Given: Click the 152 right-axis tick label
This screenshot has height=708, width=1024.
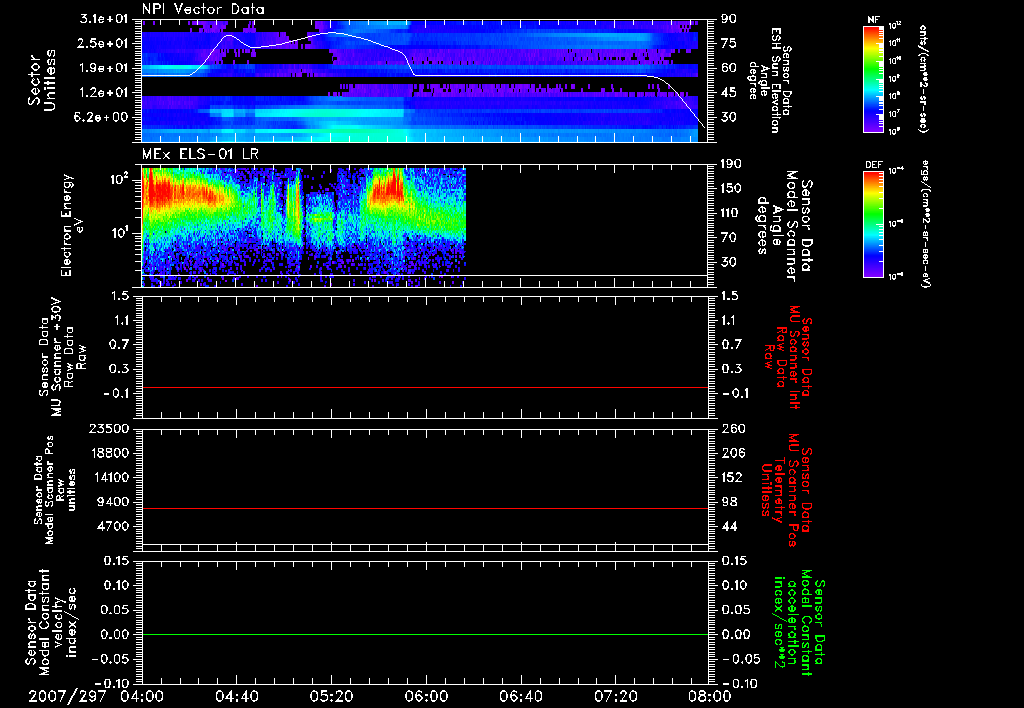Looking at the screenshot, I should (x=733, y=477).
